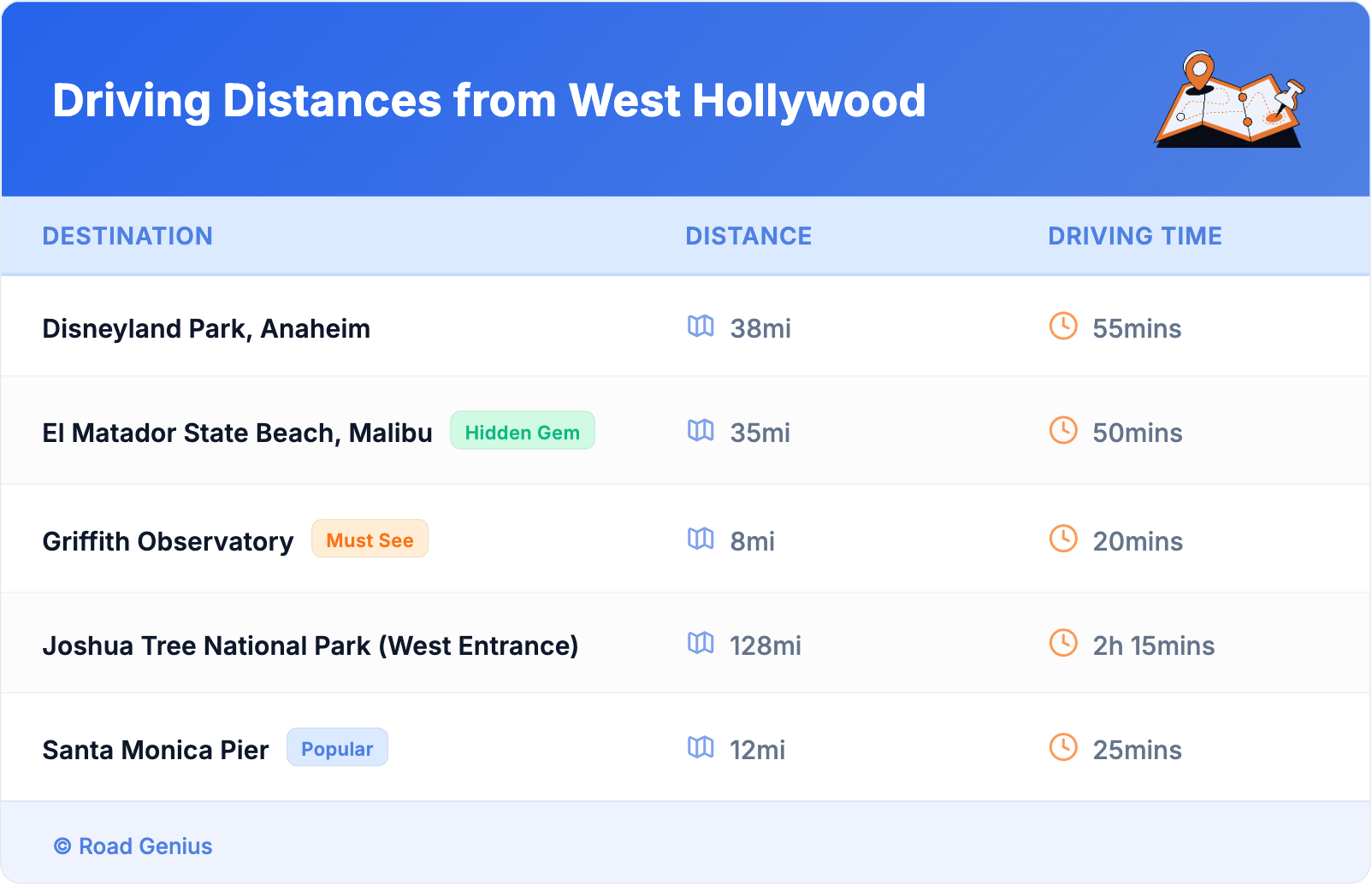
Task: Click the clock icon next to 25mins
Action: tap(1063, 748)
